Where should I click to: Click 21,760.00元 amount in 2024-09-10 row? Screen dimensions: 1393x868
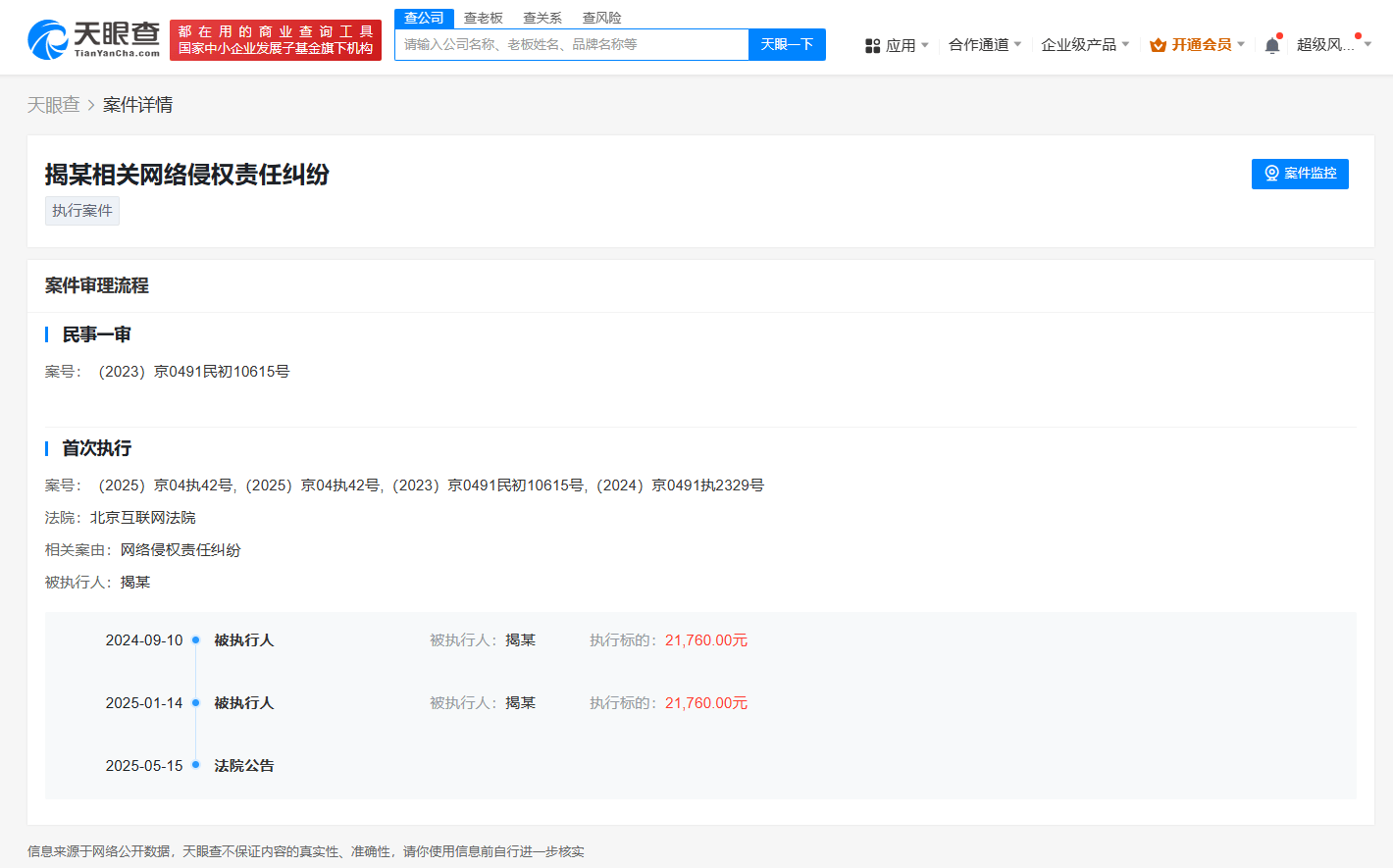coord(706,640)
